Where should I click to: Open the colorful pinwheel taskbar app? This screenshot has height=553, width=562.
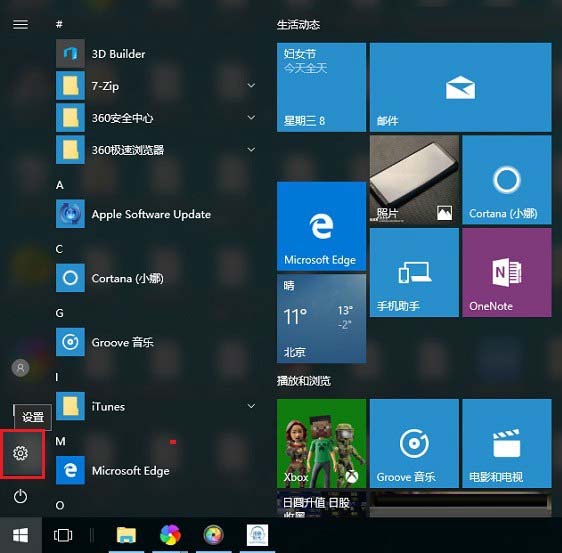click(x=170, y=535)
